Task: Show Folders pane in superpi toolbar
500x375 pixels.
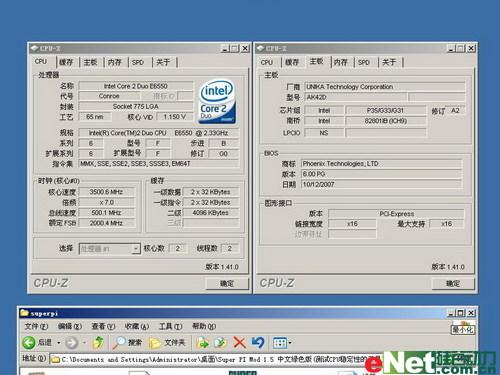Action: pos(167,342)
